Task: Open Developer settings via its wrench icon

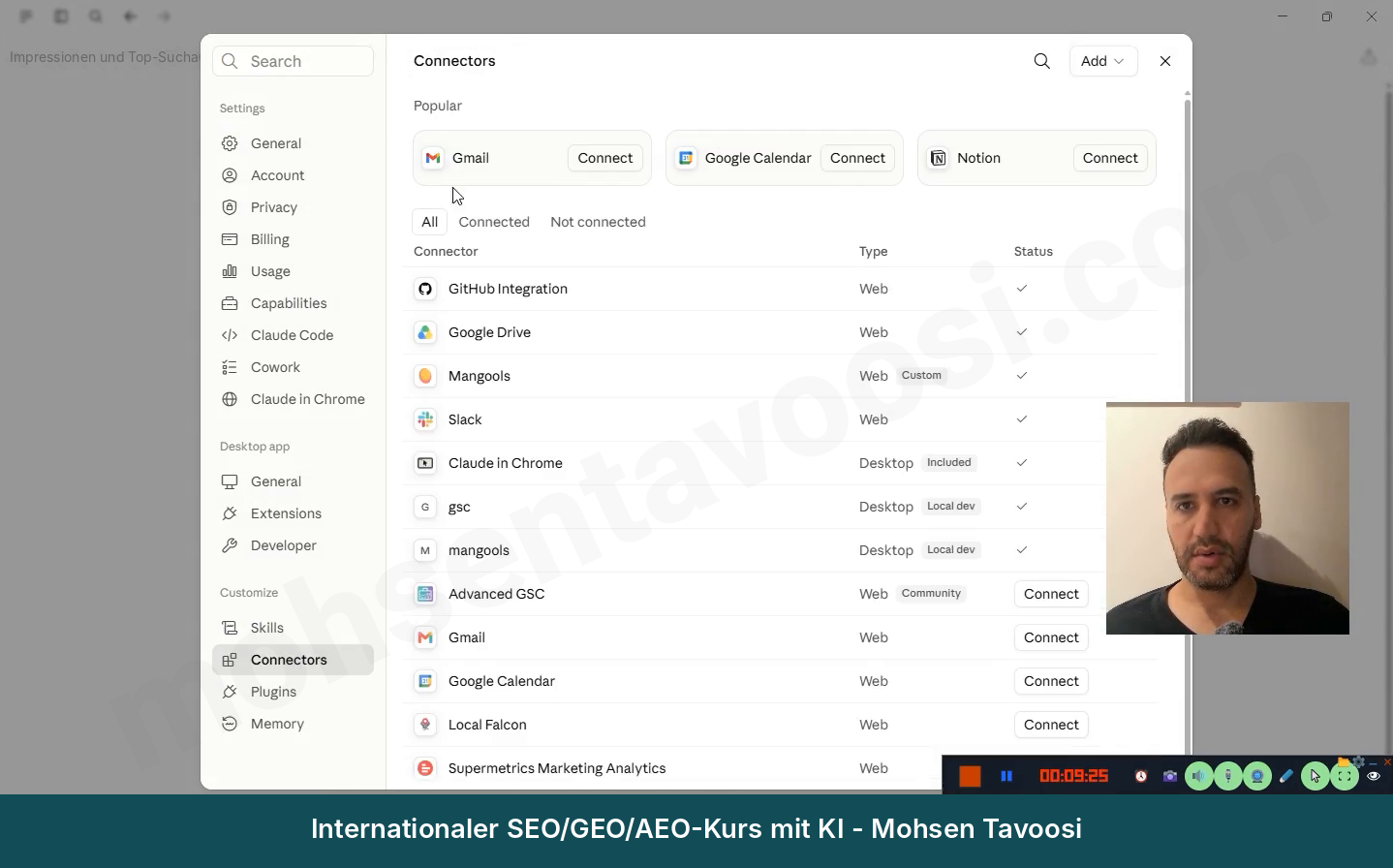Action: click(230, 545)
